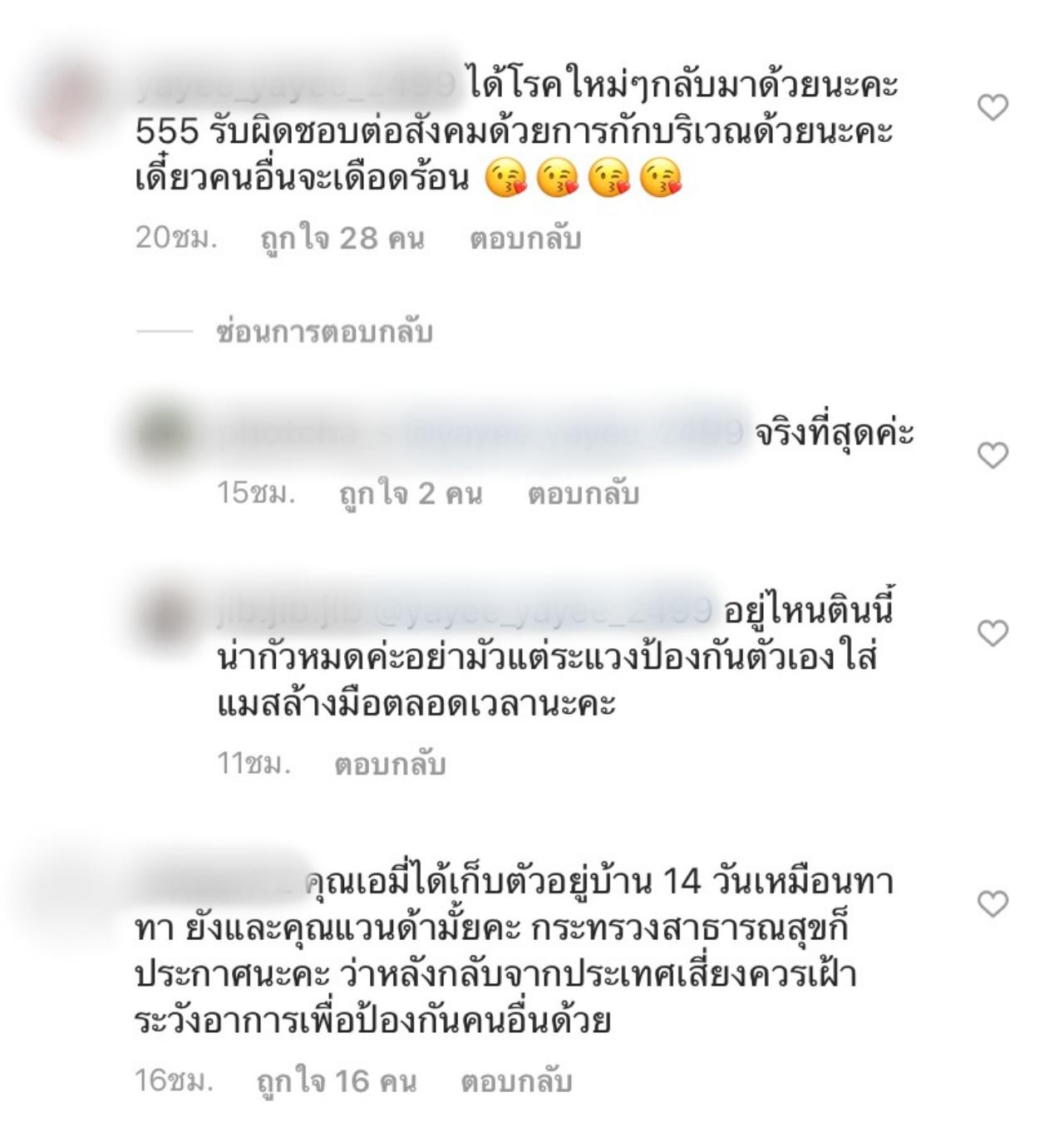The image size is (1064, 1146).
Task: Open blurred username of first commenter
Action: tap(295, 85)
